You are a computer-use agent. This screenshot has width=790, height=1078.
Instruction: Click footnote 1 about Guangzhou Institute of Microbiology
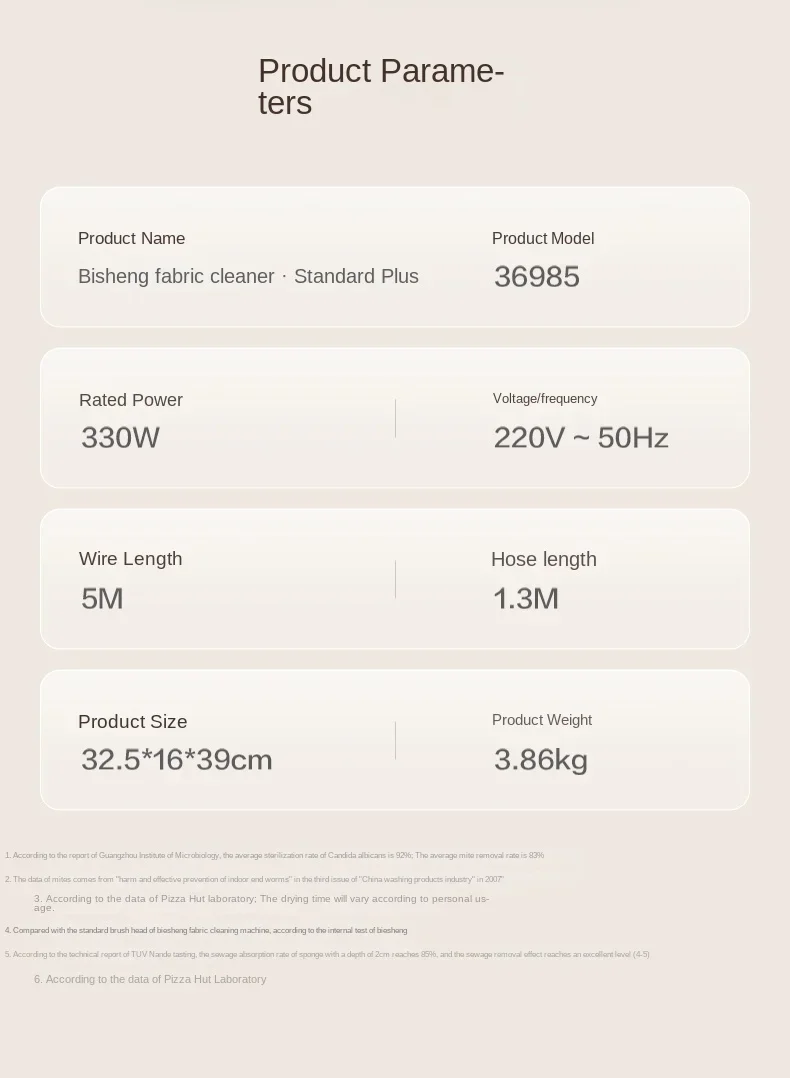tap(274, 855)
